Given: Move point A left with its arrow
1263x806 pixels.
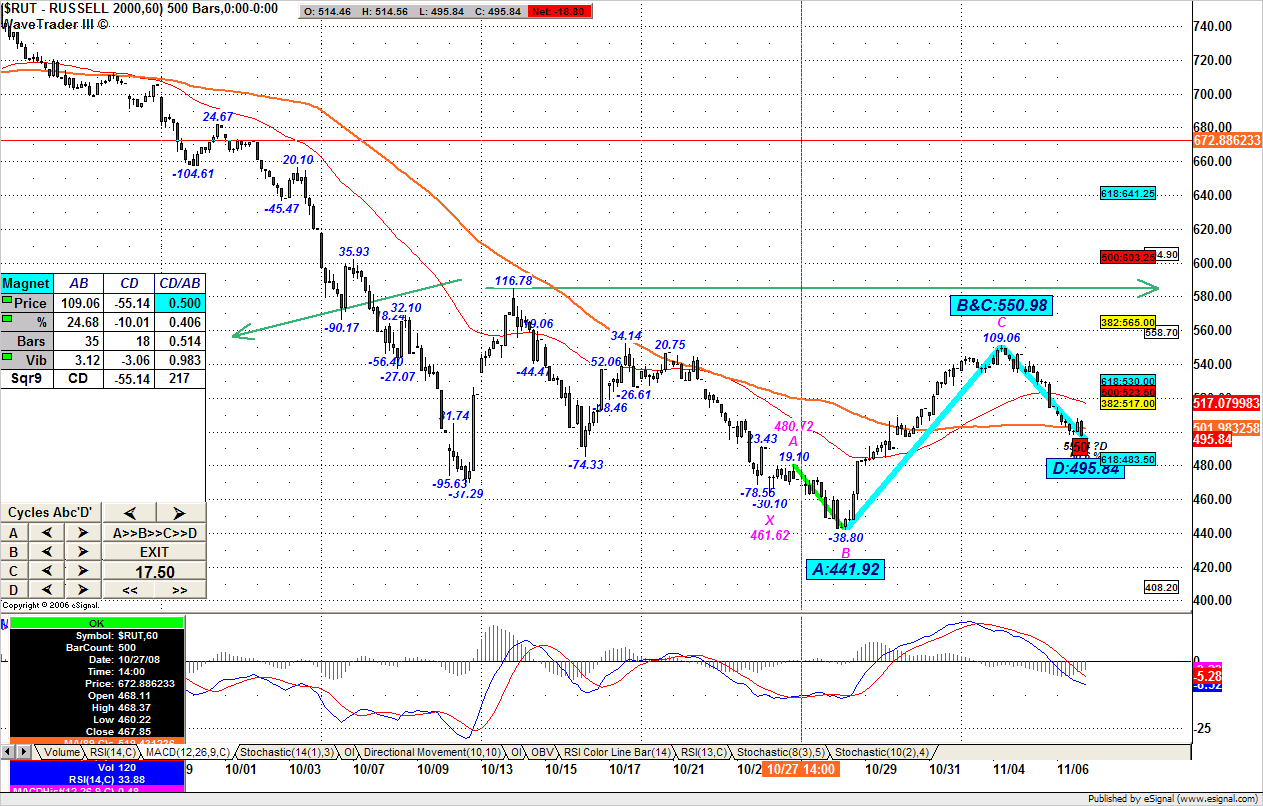Looking at the screenshot, I should pyautogui.click(x=47, y=532).
